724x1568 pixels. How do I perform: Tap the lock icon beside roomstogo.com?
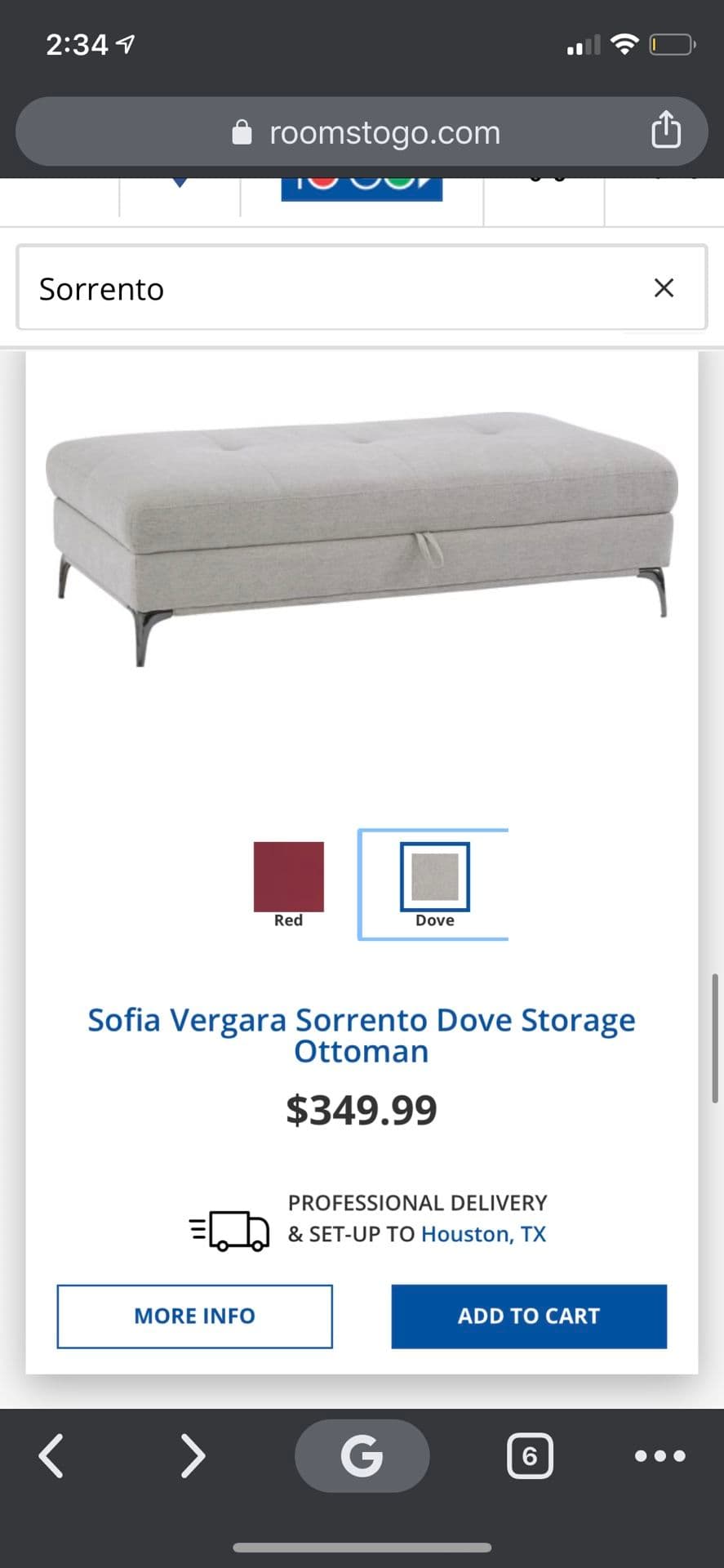(x=242, y=131)
